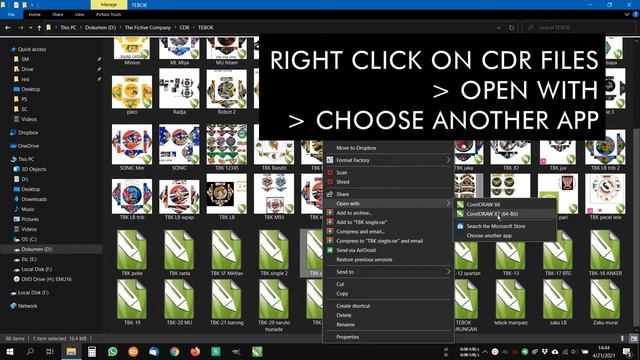
Task: Open the CDR file TBK poke
Action: point(132,252)
